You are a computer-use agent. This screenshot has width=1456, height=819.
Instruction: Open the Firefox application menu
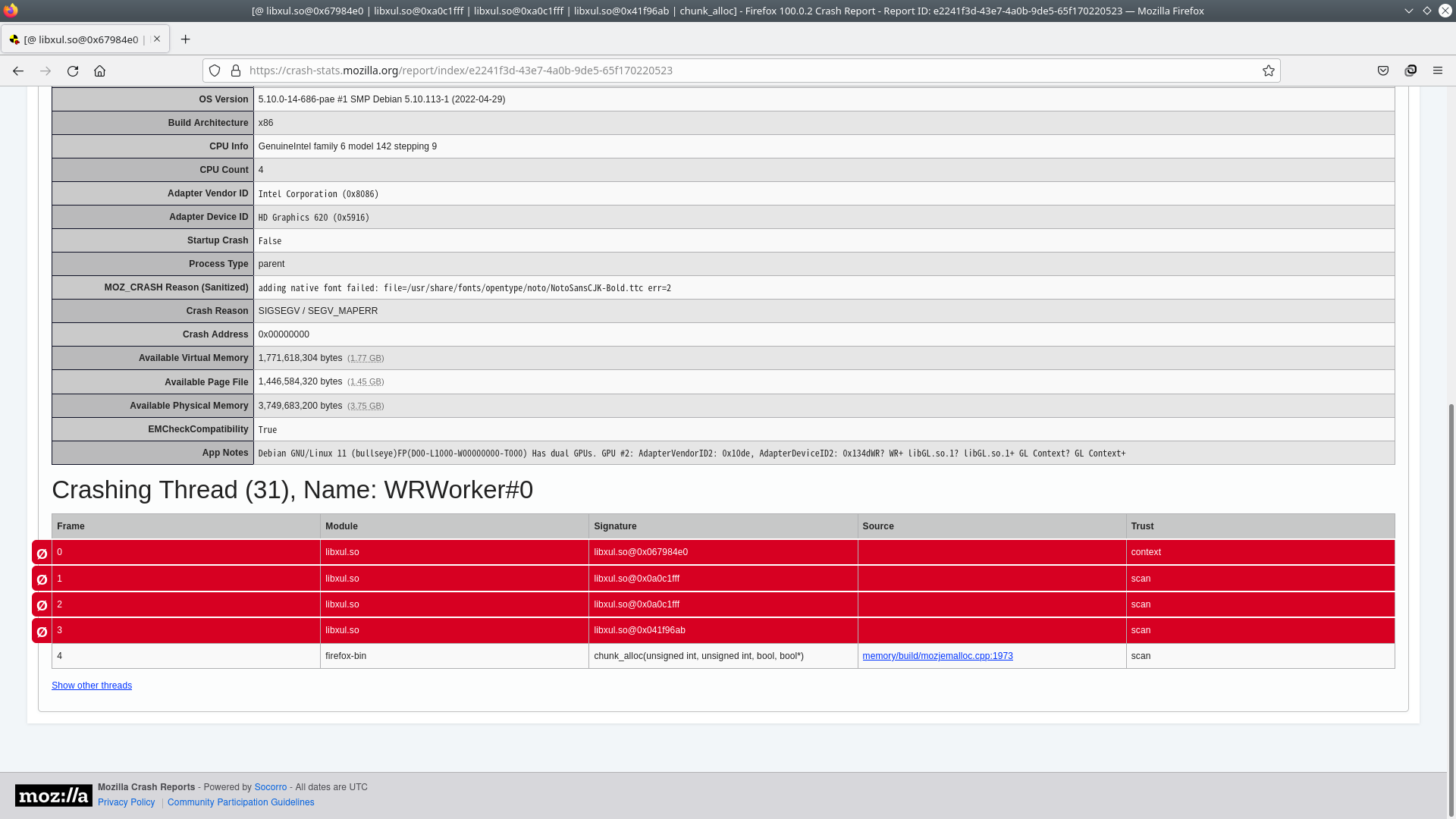(x=1438, y=71)
